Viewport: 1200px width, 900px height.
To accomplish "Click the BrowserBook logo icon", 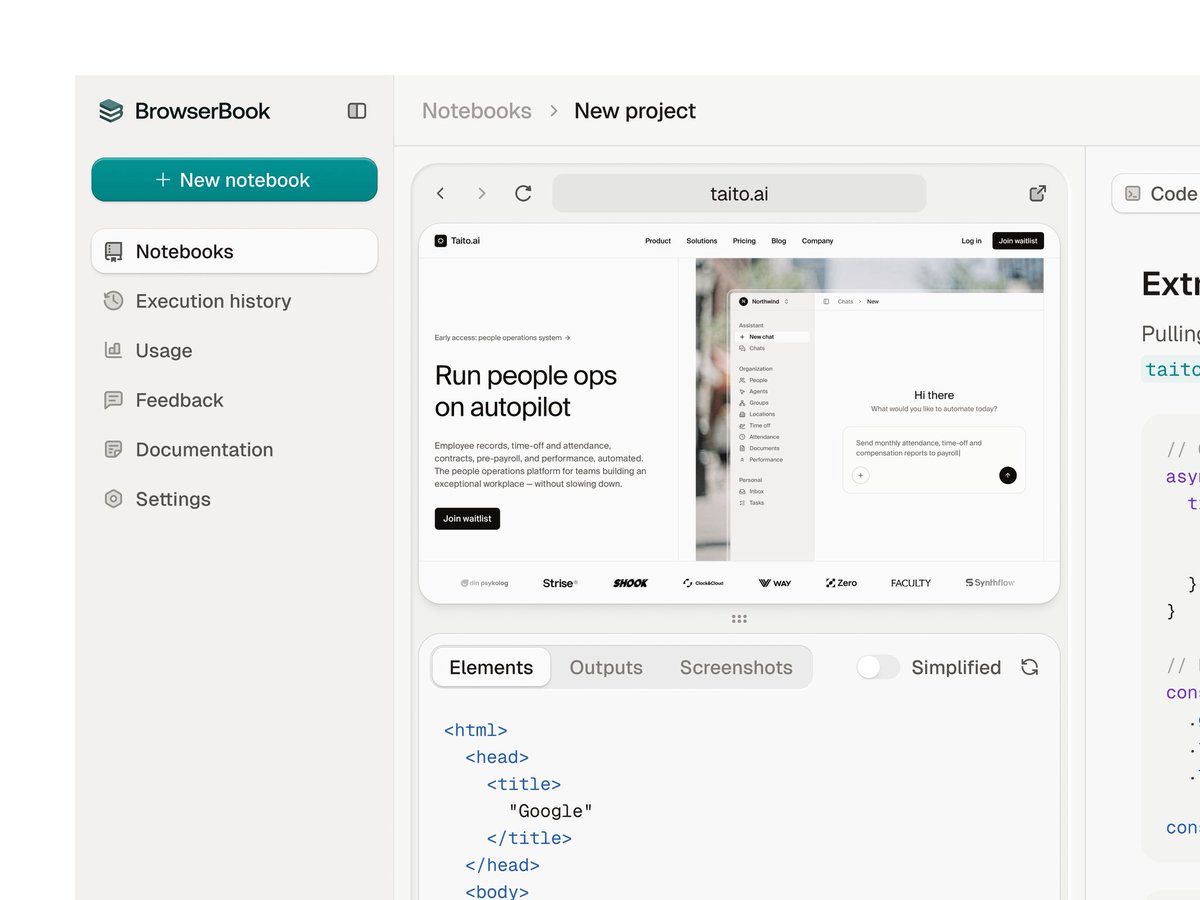I will (111, 111).
